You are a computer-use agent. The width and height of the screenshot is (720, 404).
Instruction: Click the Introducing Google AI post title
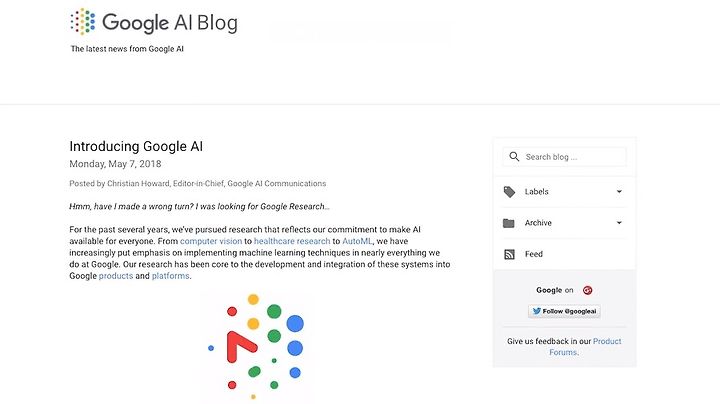tap(136, 146)
